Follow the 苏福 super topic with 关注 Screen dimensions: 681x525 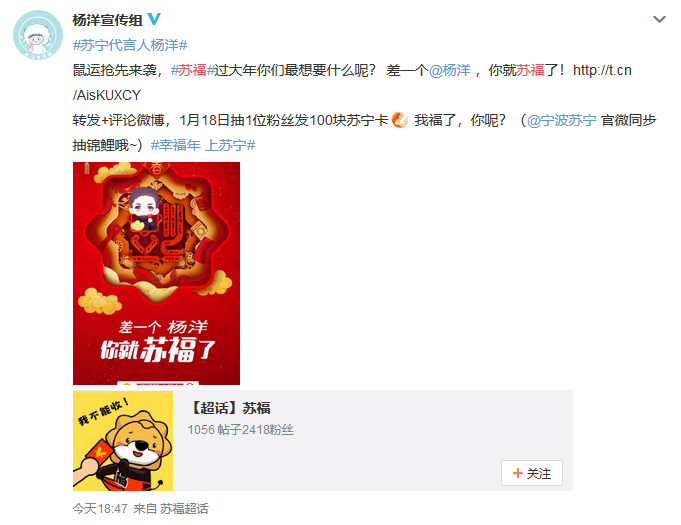click(x=532, y=473)
